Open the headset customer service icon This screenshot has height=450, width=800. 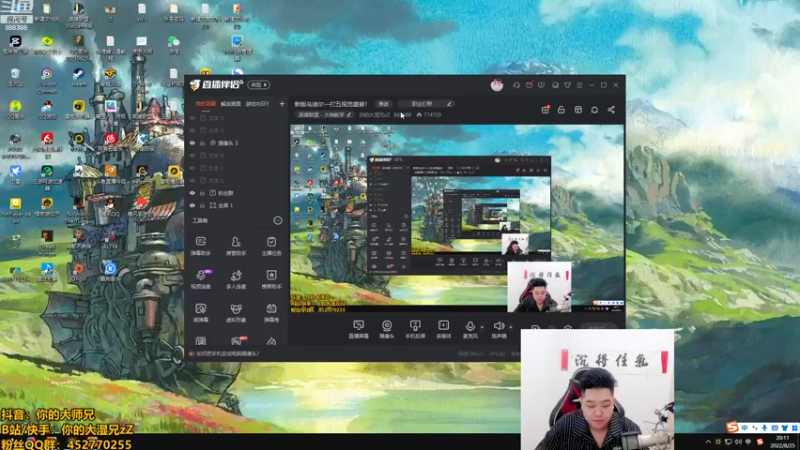coord(516,85)
